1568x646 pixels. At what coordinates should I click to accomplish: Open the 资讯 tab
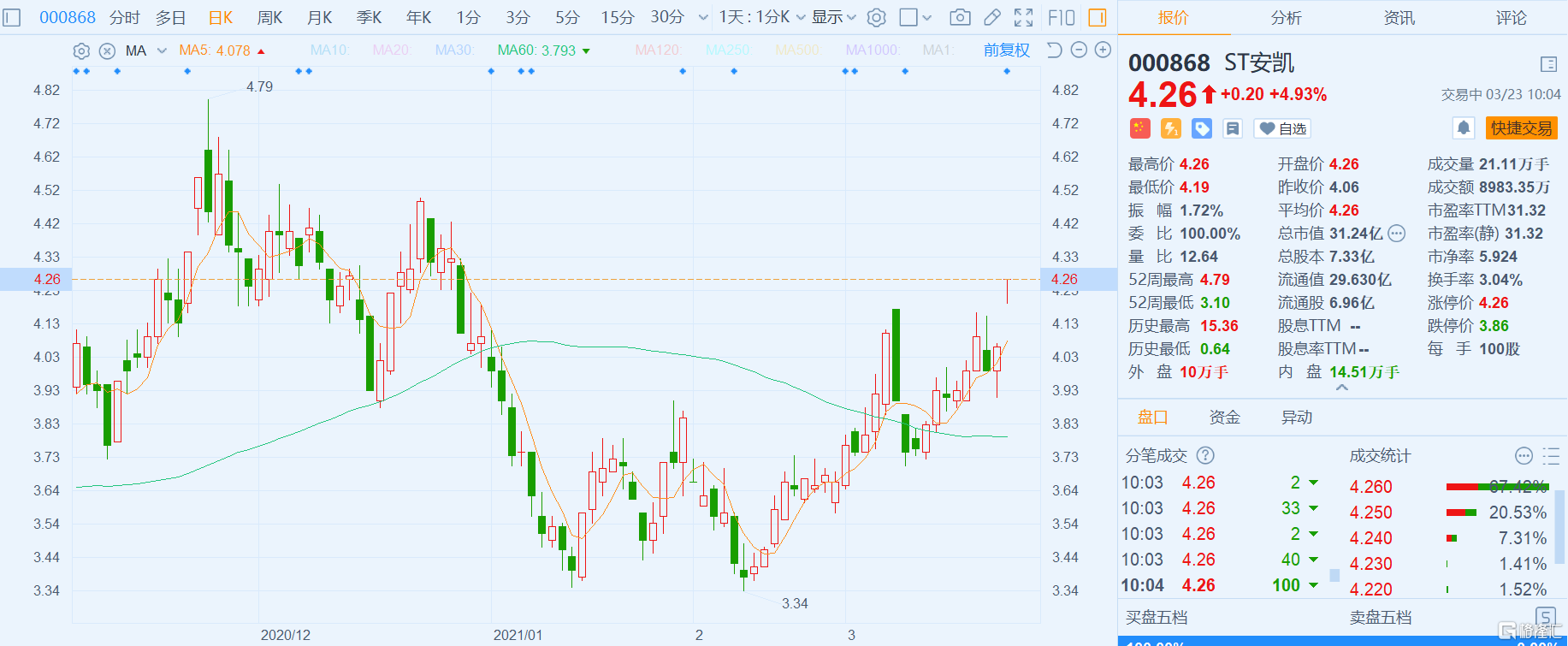pos(1399,18)
